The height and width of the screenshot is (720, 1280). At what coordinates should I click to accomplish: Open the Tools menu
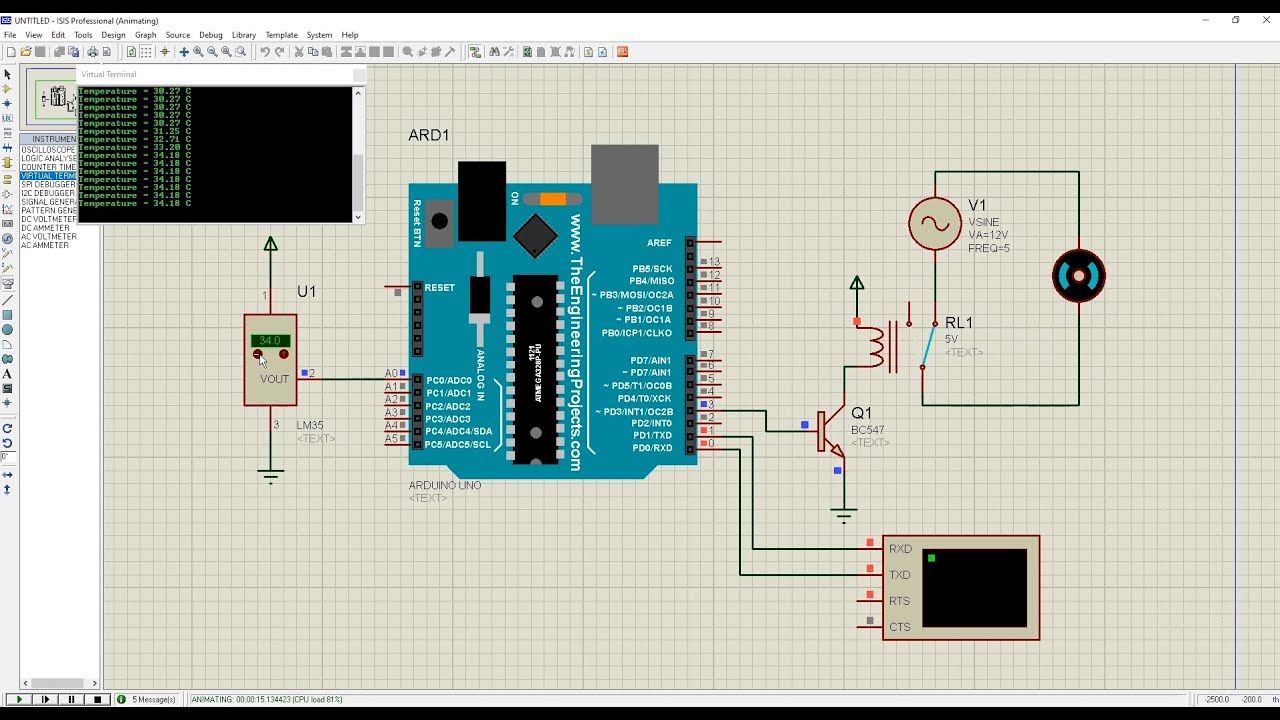click(x=83, y=35)
